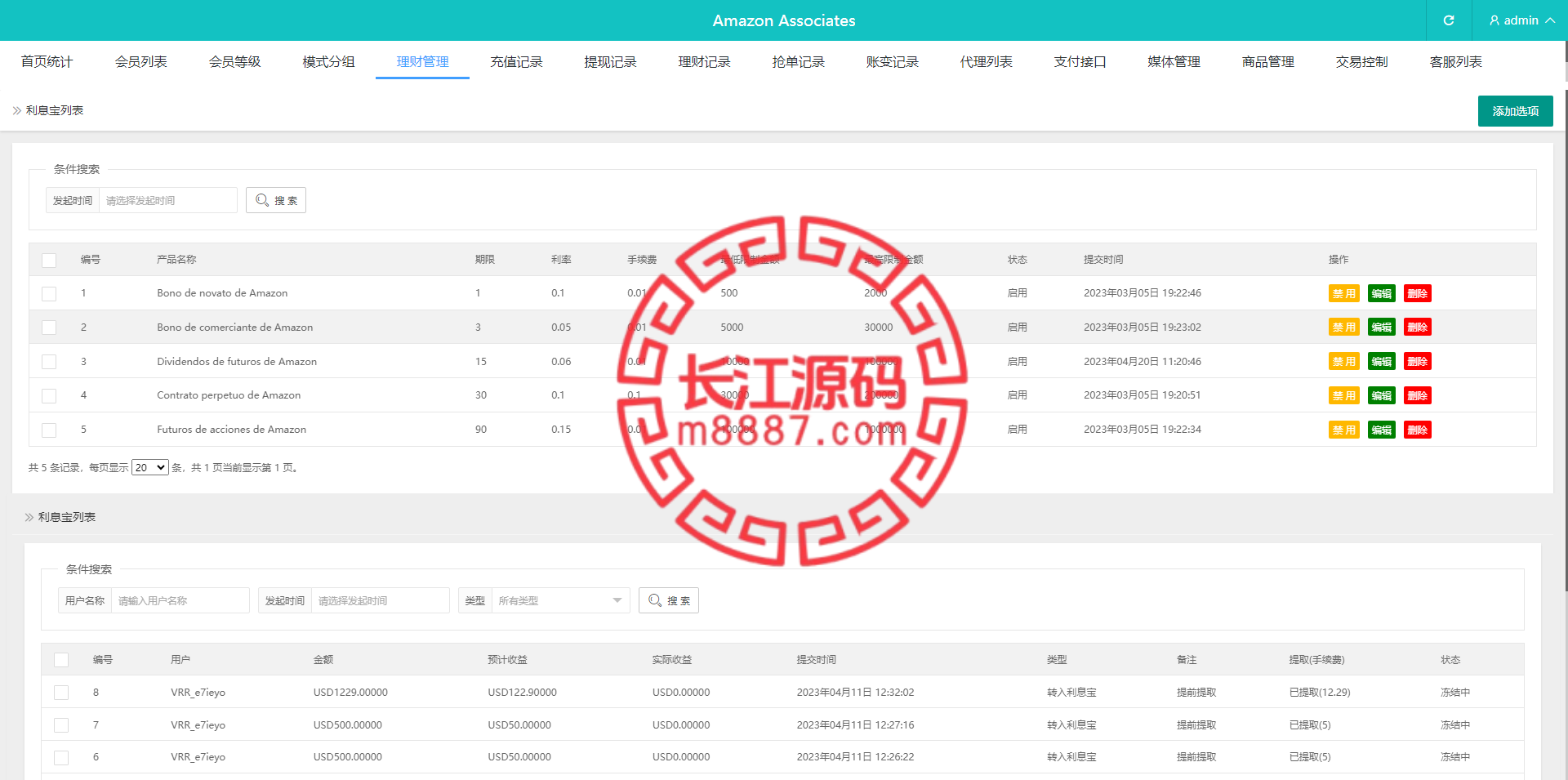
Task: Disable Bono de novato de Amazon with 禁用
Action: pyautogui.click(x=1343, y=294)
